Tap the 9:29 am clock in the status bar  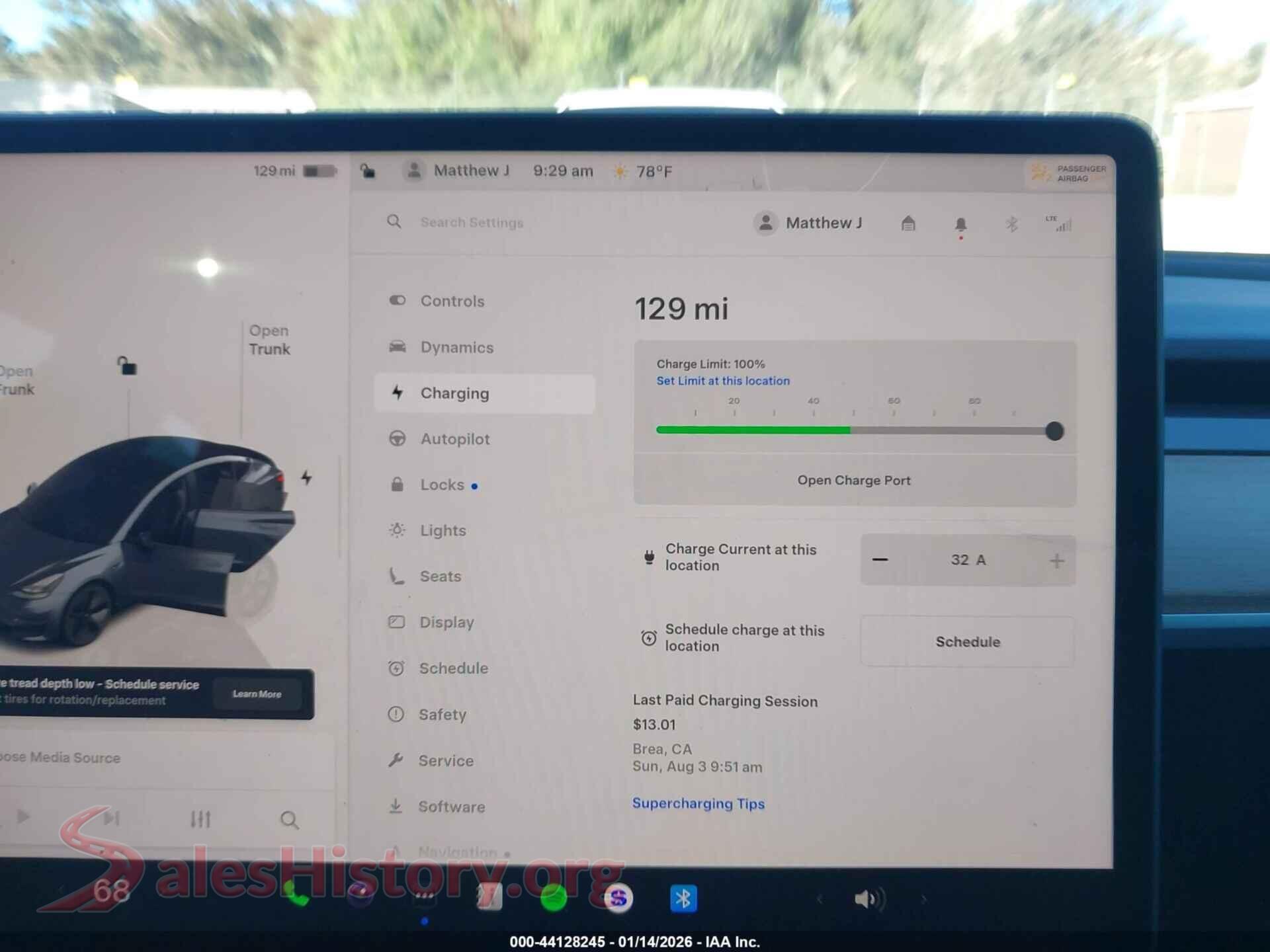(563, 171)
